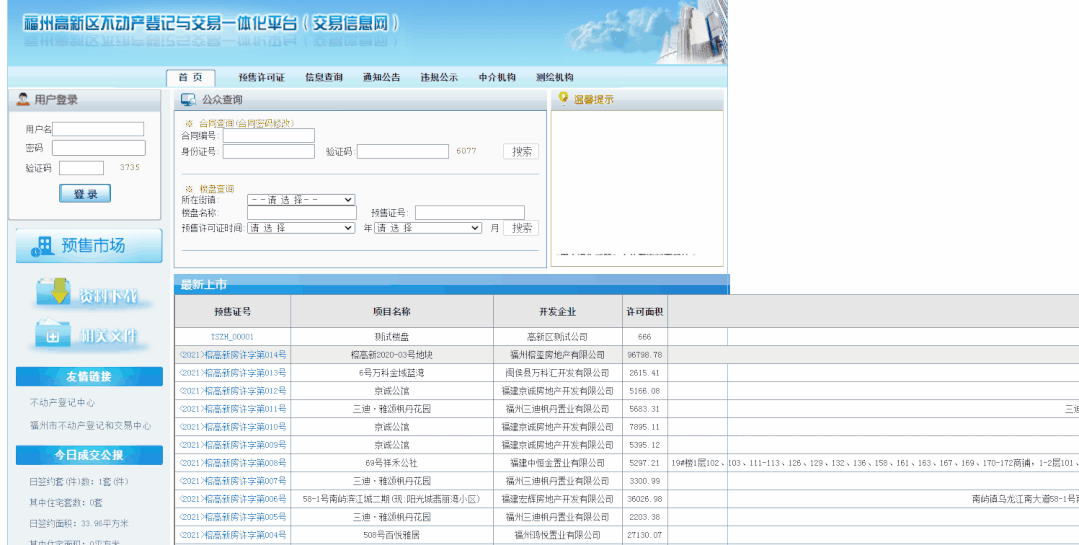The width and height of the screenshot is (1079, 545).
Task: Open the 合同查询(合同密码修改) link
Action: (x=246, y=123)
